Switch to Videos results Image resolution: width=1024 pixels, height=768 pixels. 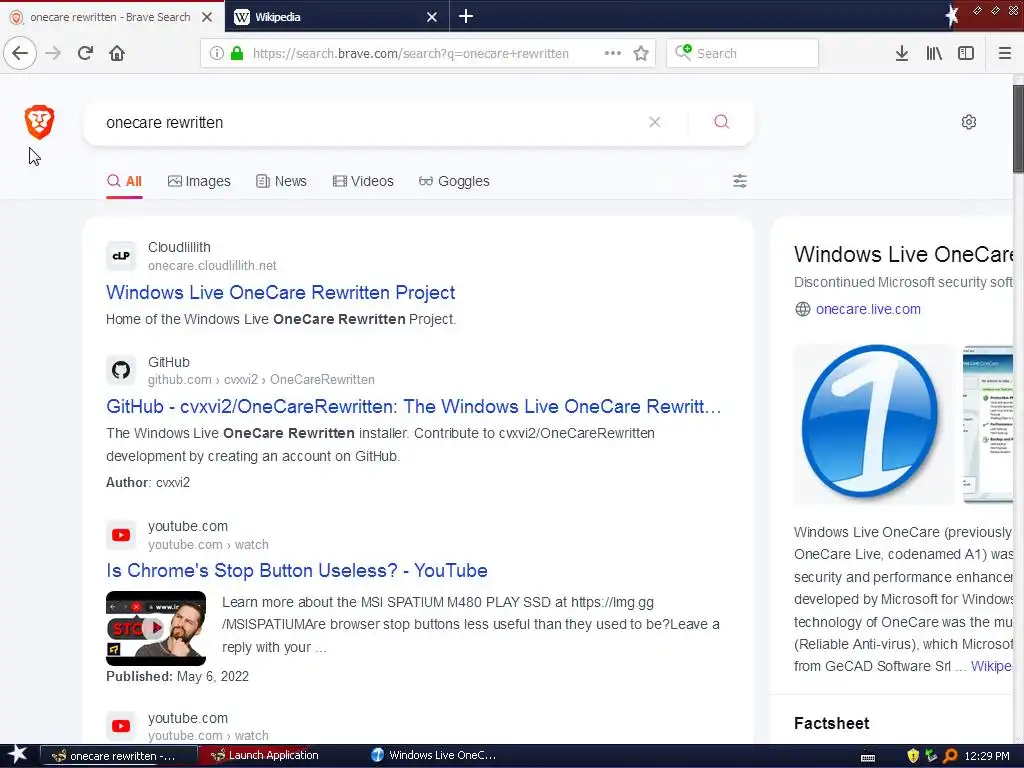[x=363, y=181]
